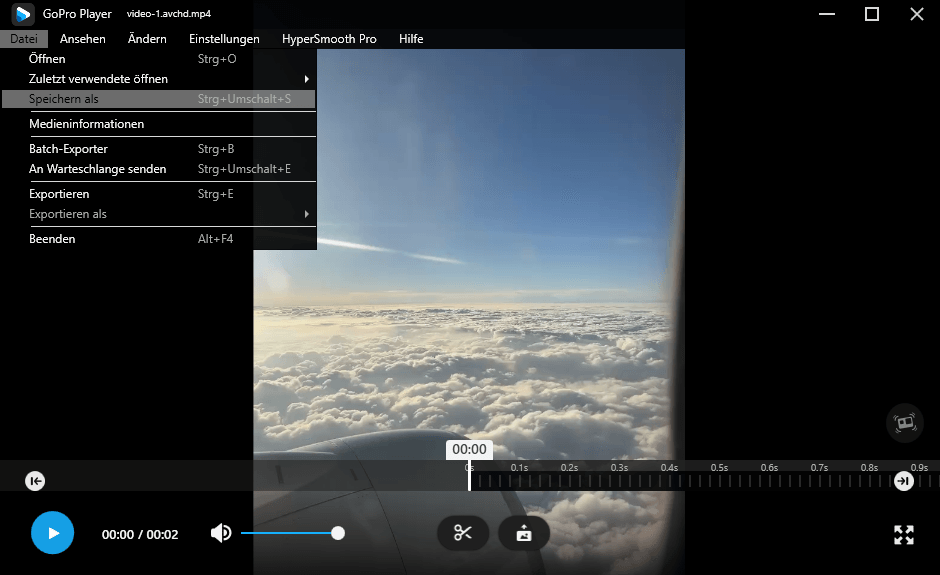Open the Ändern menu
This screenshot has height=575, width=940.
coord(147,39)
